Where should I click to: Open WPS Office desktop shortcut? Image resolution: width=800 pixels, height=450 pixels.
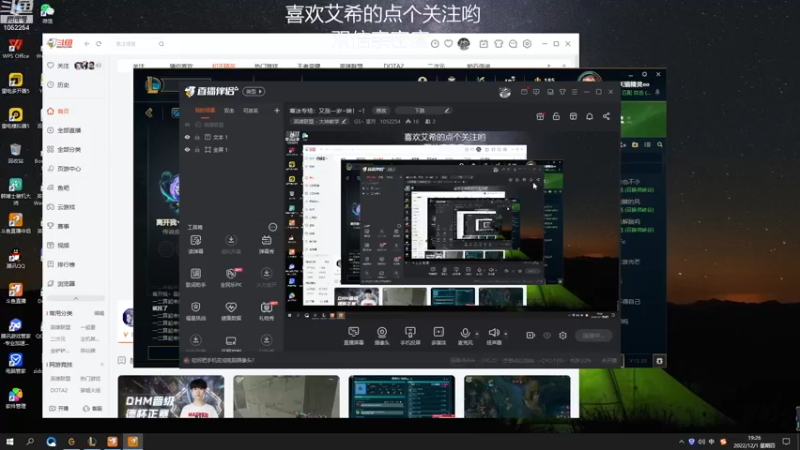pos(15,49)
